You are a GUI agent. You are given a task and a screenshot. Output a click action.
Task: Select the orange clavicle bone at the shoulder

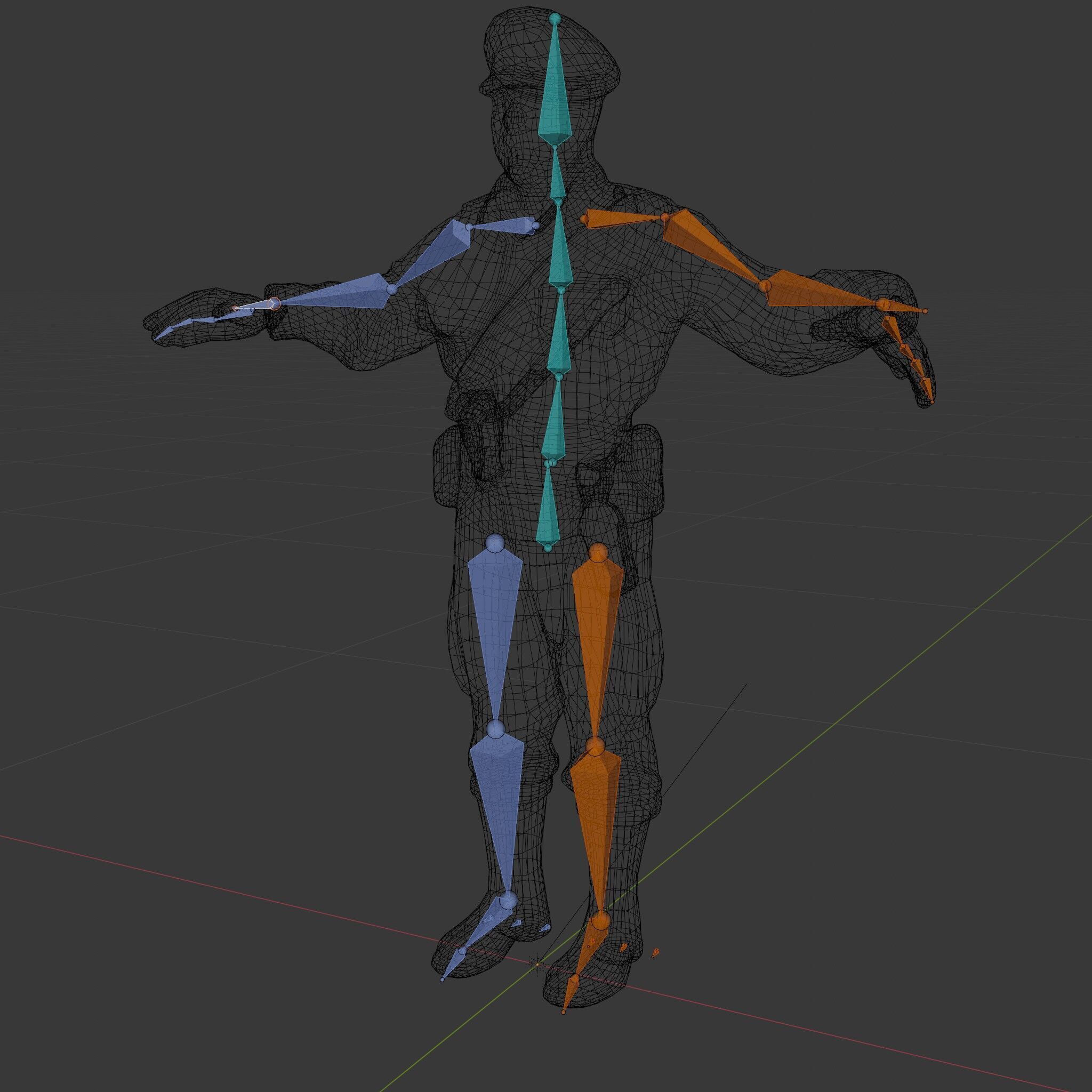(x=622, y=219)
